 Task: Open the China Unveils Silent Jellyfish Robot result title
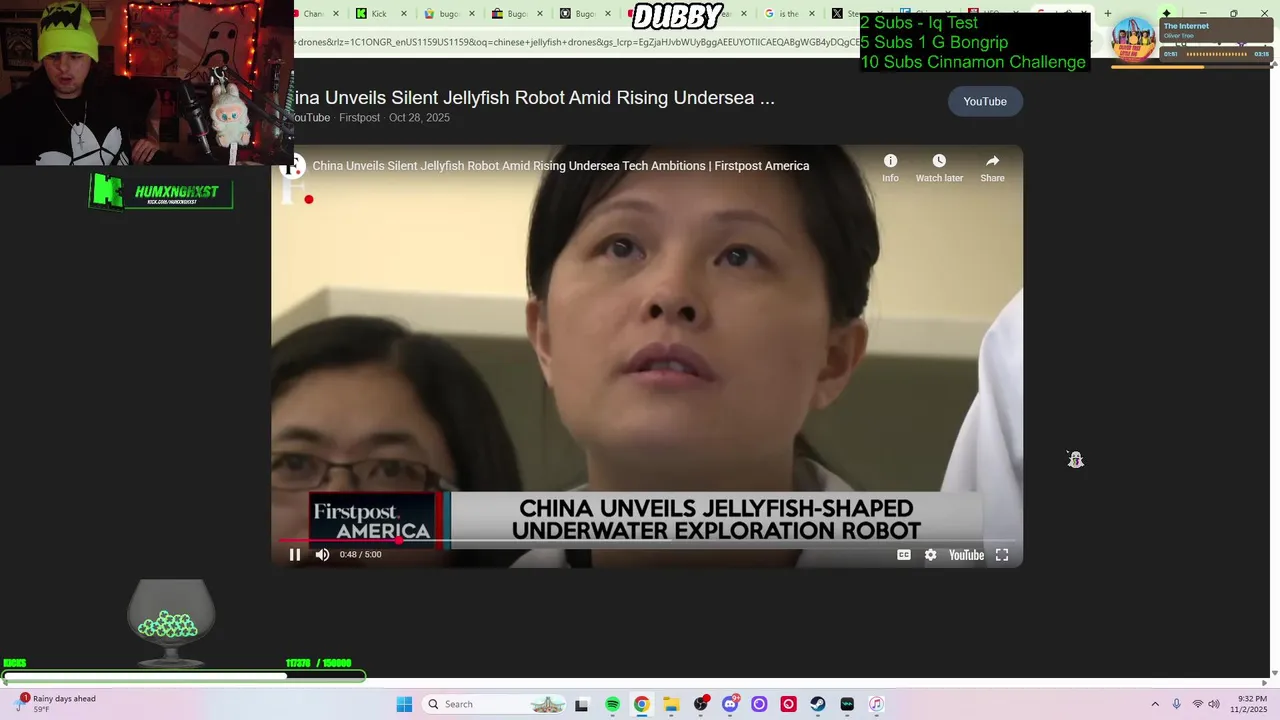point(532,98)
